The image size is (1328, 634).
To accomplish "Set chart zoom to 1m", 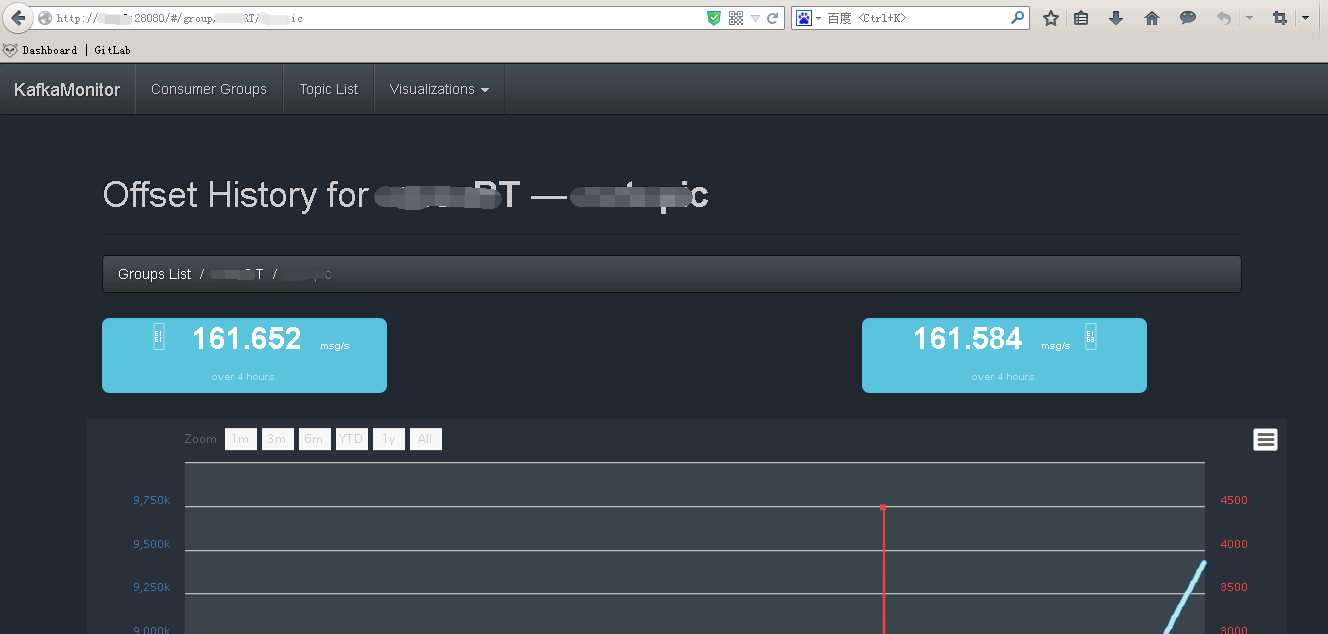I will (x=241, y=439).
